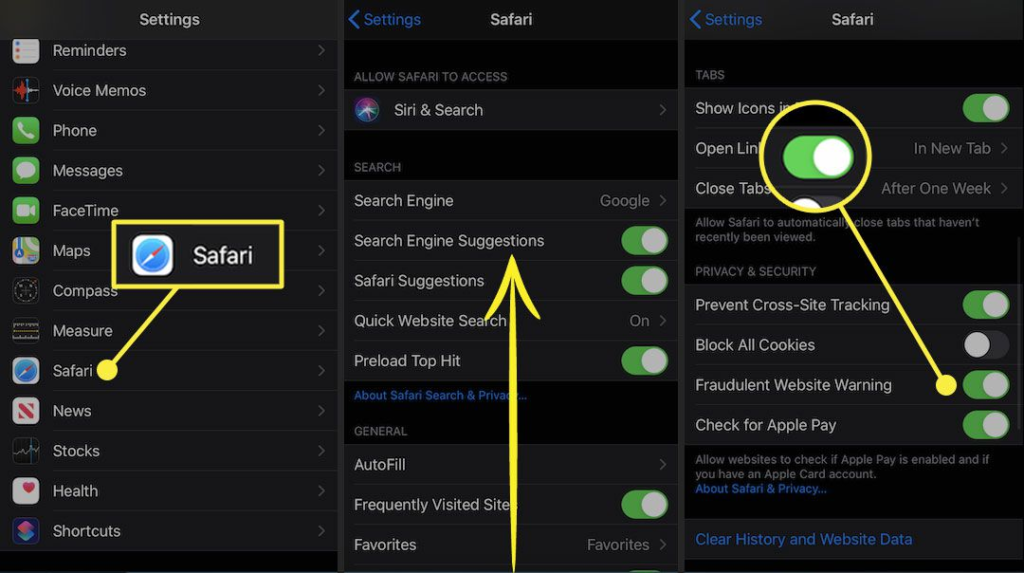Tap the Shortcuts app icon
The image size is (1024, 573).
pos(25,531)
